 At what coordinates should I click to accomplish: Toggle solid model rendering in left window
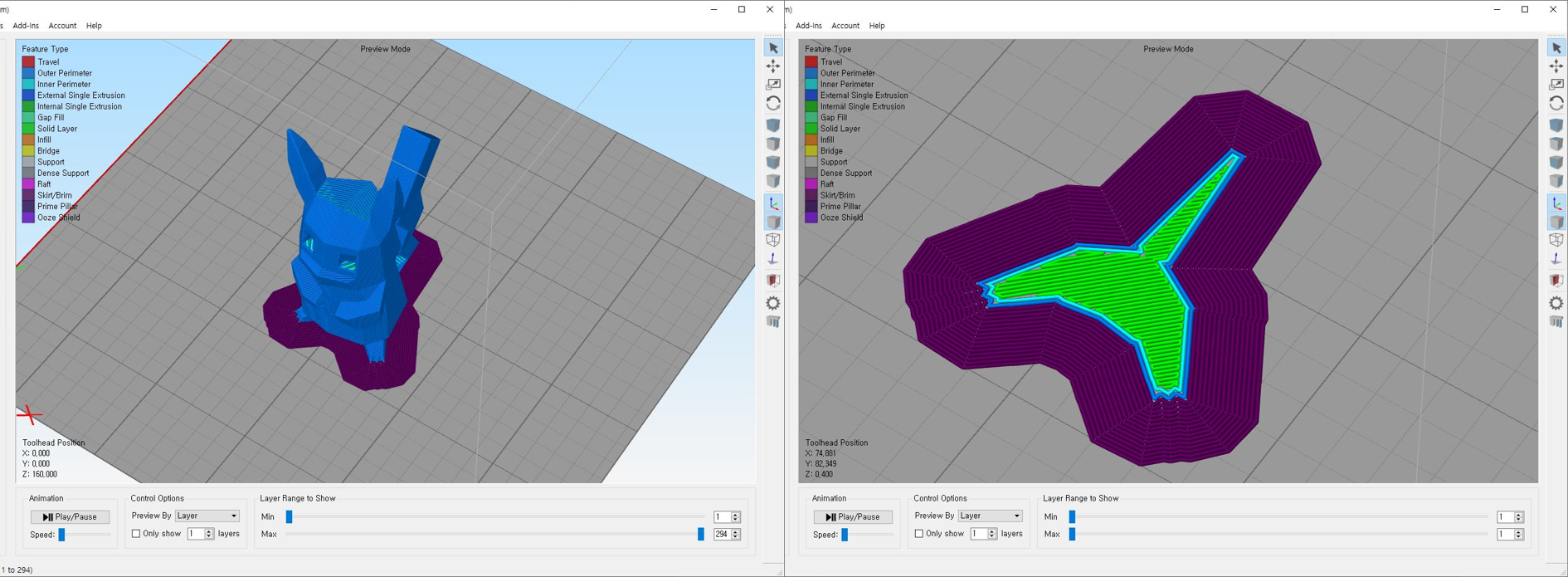[773, 222]
